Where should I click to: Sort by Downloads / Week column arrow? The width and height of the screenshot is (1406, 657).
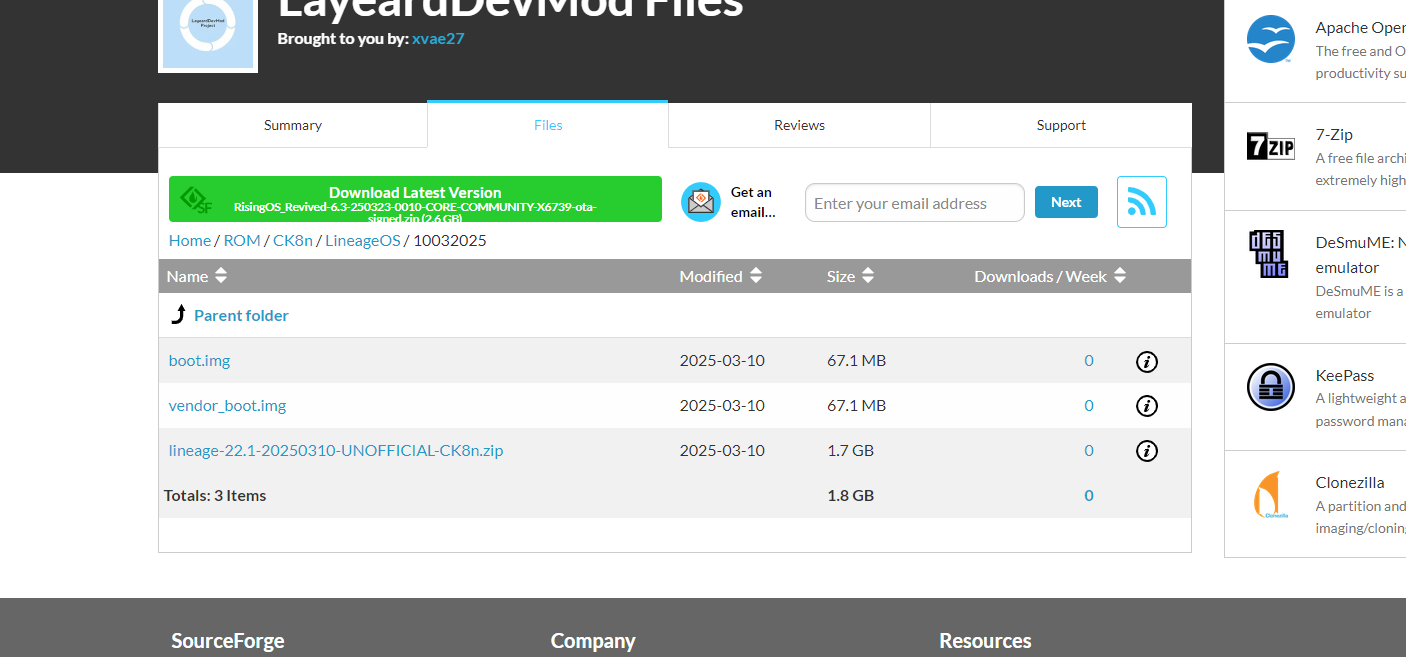click(1120, 276)
